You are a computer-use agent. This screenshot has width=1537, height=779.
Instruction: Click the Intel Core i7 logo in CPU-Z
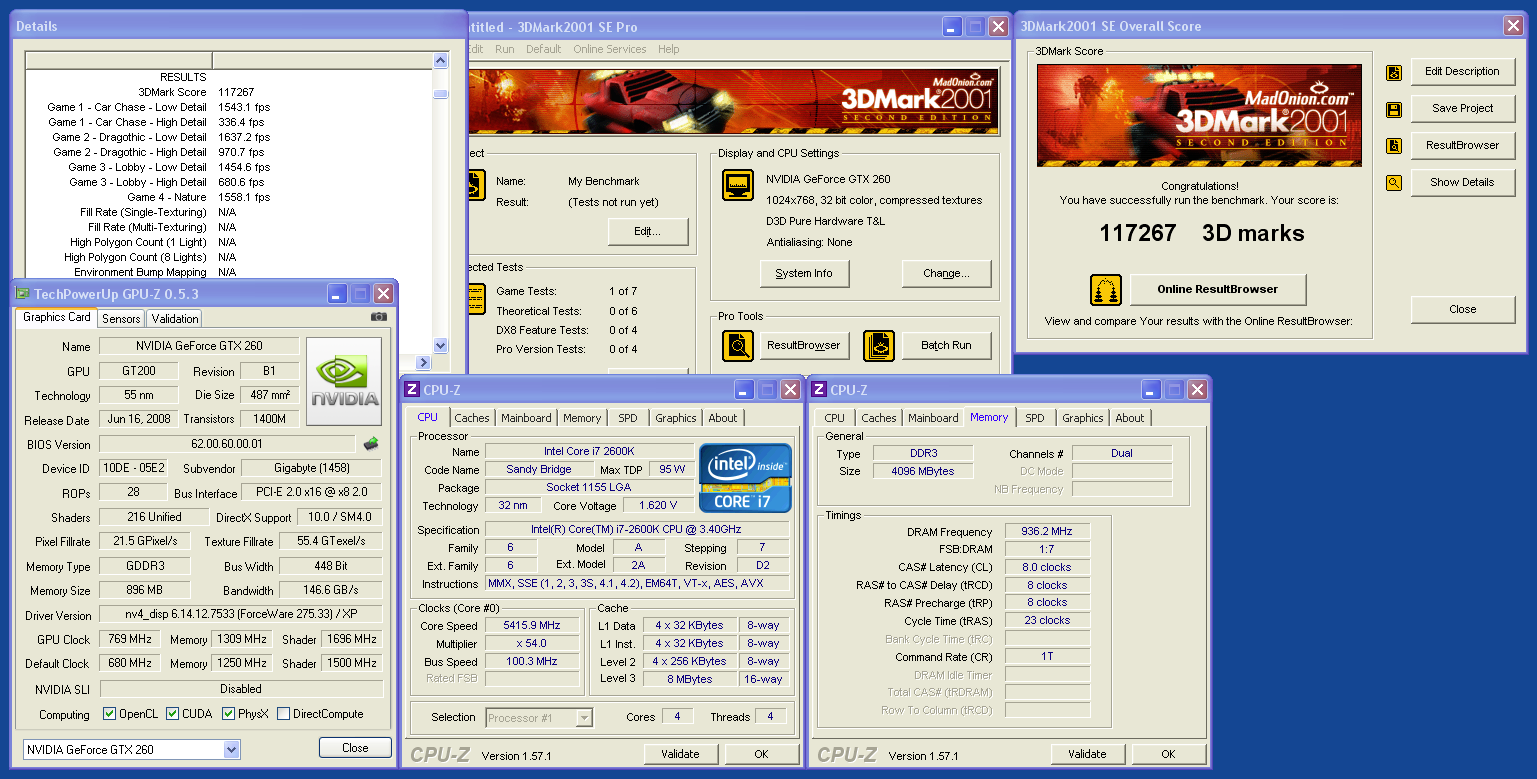click(746, 478)
